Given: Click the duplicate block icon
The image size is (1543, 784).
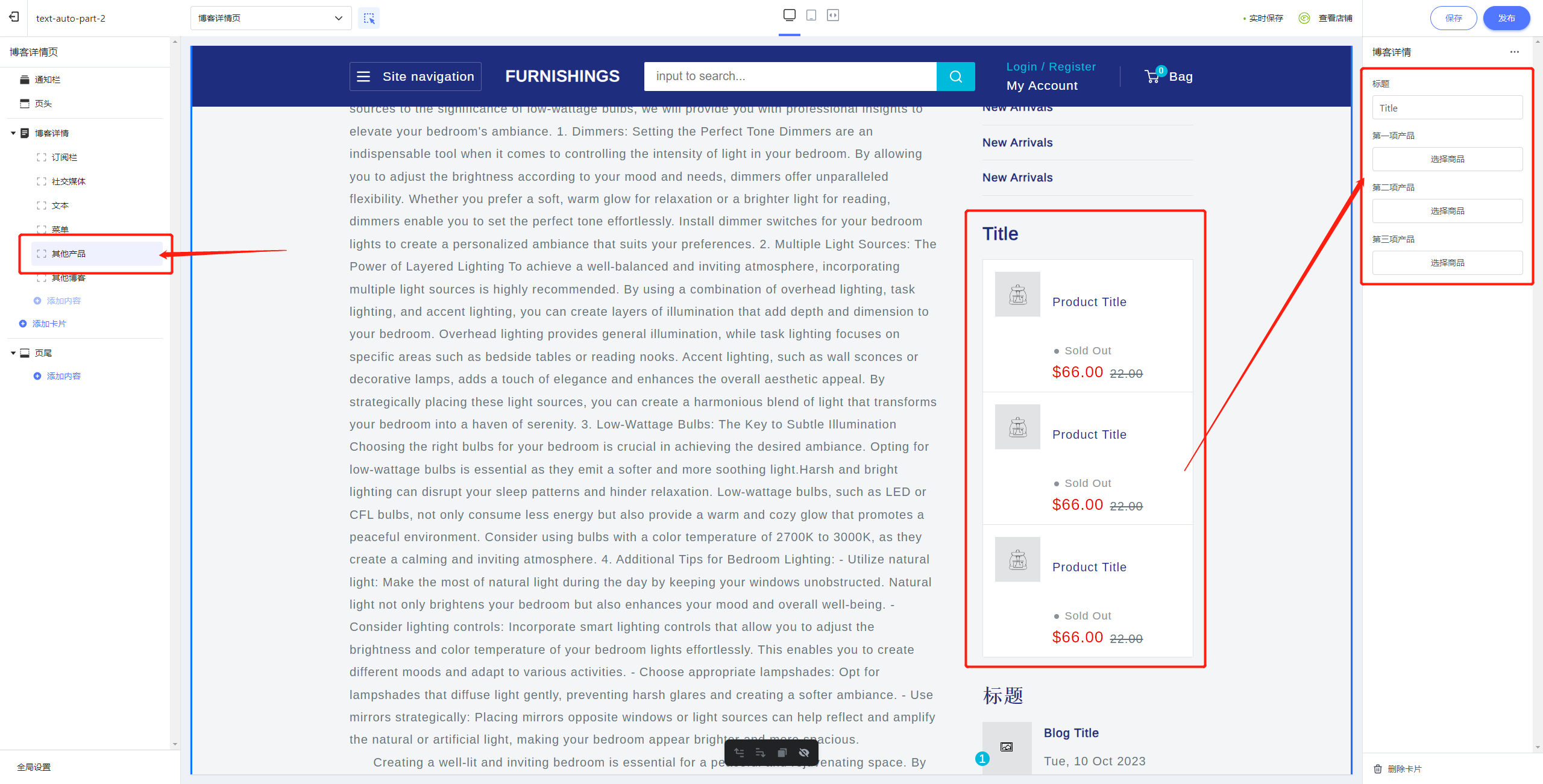Looking at the screenshot, I should tap(782, 753).
